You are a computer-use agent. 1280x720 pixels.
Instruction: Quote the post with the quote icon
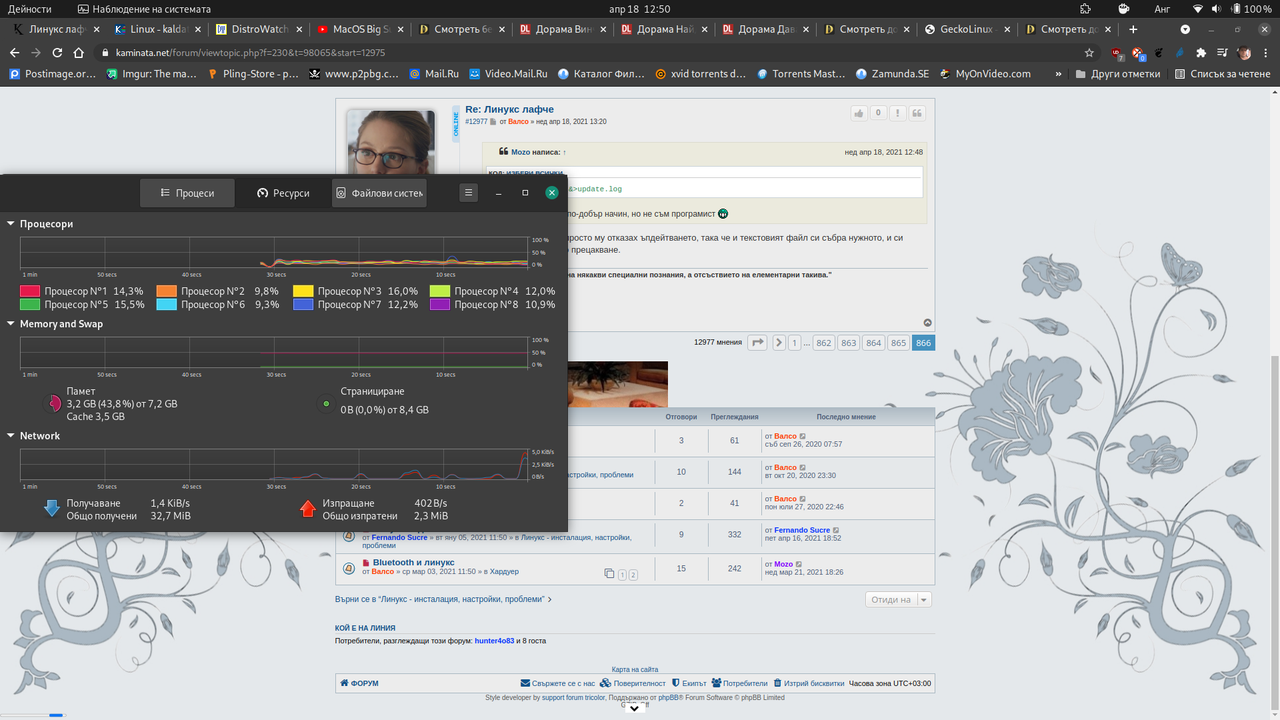[x=917, y=113]
